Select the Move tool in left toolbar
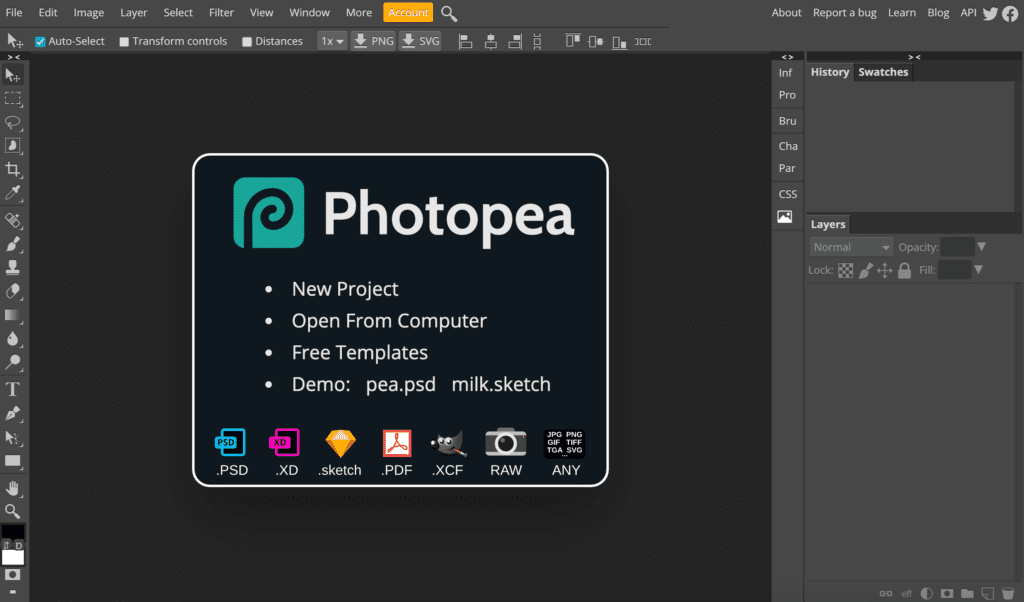Screen dimensions: 1024x602 click(12, 76)
